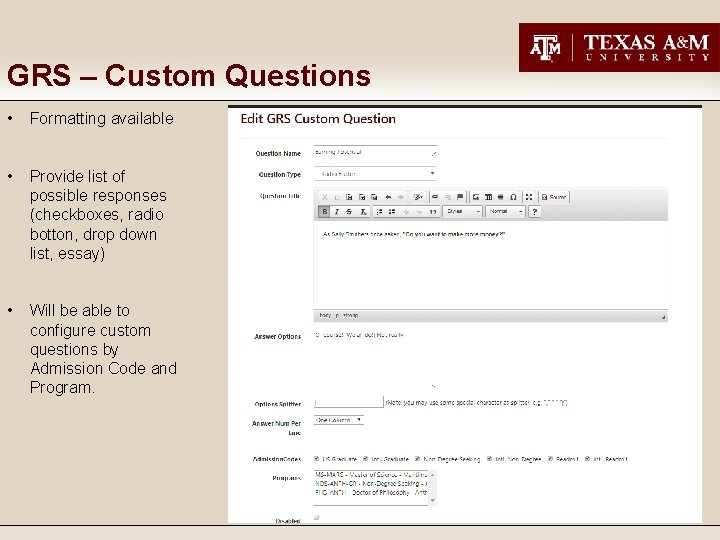Uncheck the US Graduate admission code
Image resolution: width=720 pixels, height=540 pixels.
click(316, 458)
